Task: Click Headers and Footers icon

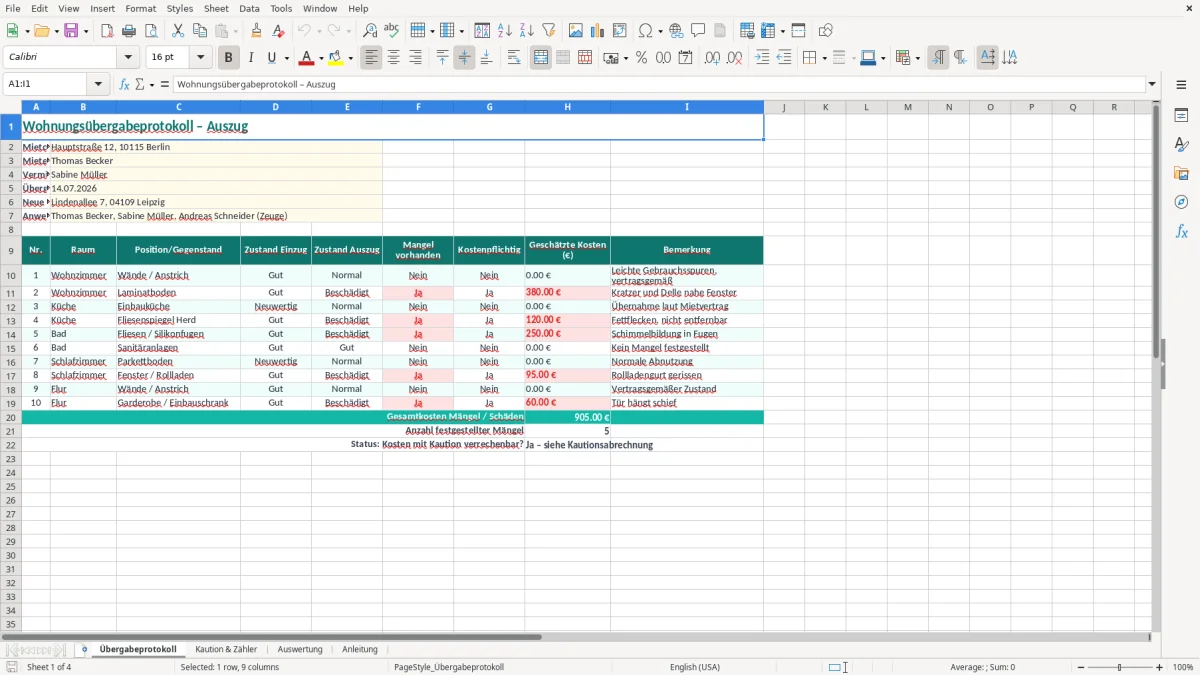Action: 720,31
